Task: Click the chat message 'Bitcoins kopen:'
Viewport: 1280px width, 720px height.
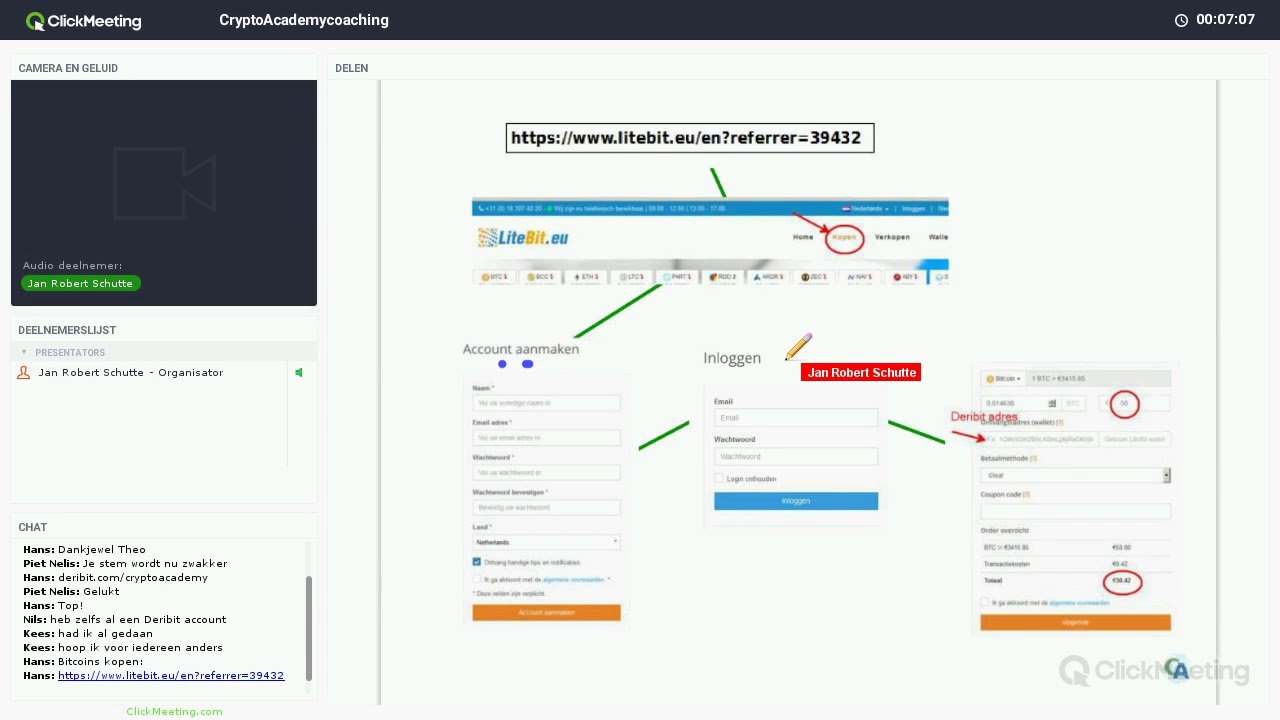Action: coord(100,662)
